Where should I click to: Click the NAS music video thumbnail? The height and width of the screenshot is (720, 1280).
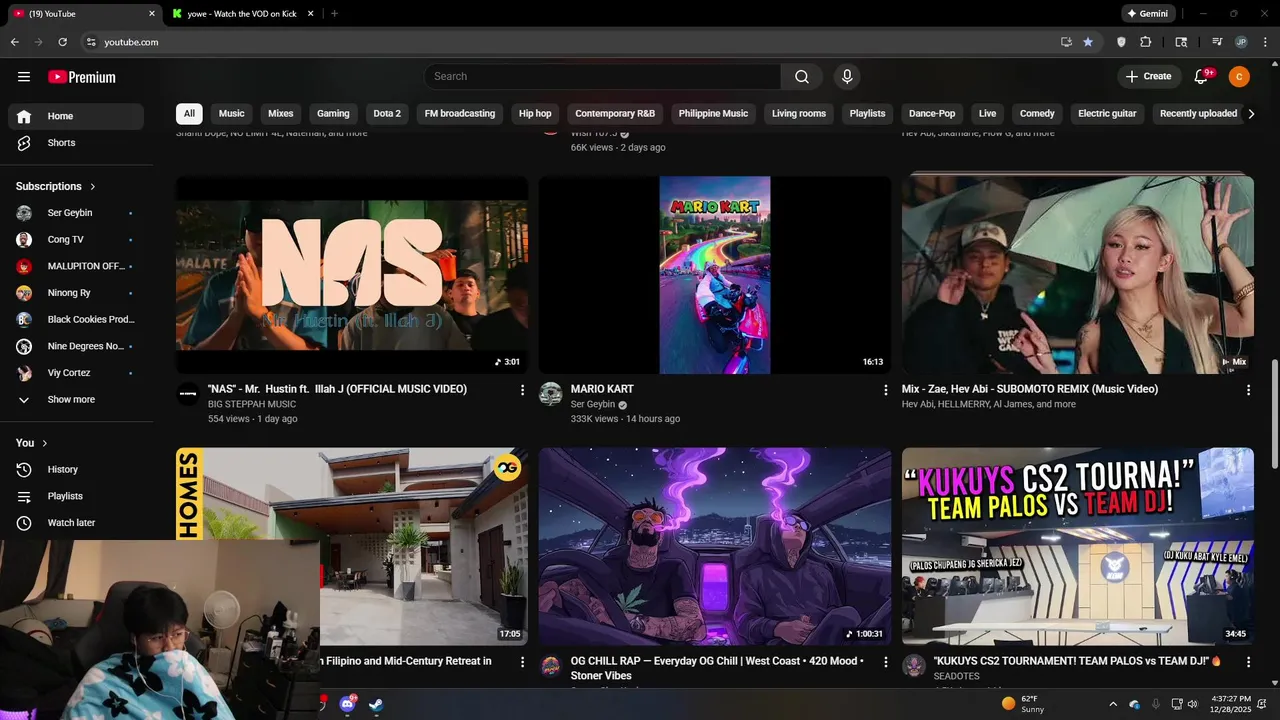(x=352, y=275)
